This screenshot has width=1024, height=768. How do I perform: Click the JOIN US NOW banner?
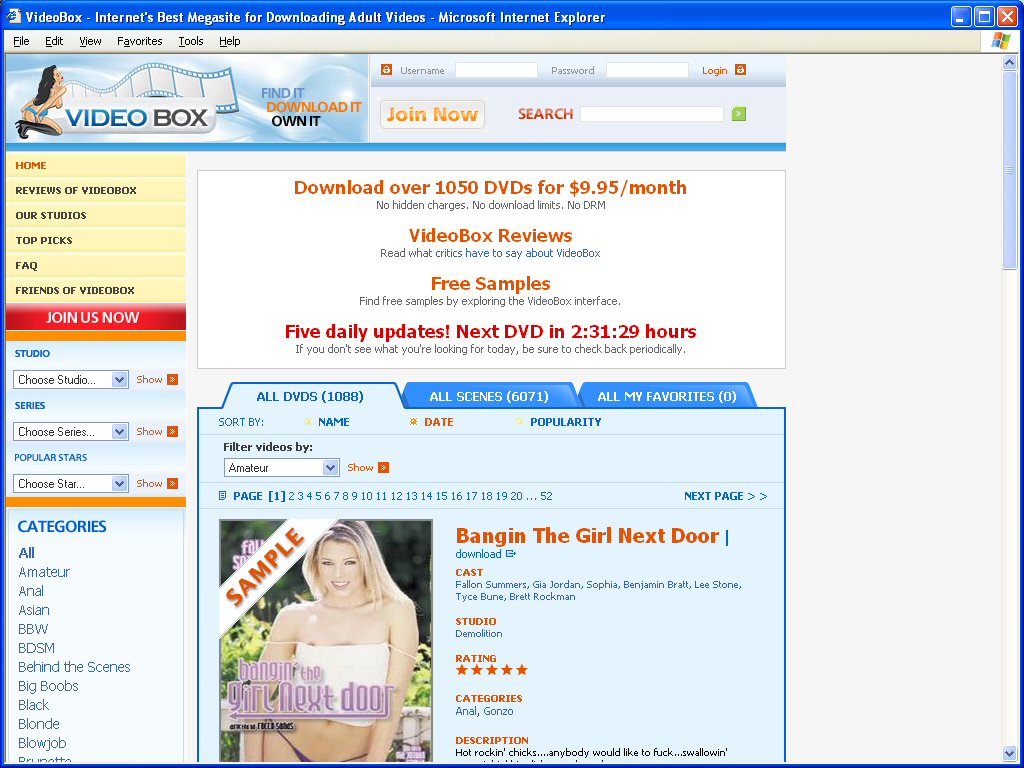point(95,317)
